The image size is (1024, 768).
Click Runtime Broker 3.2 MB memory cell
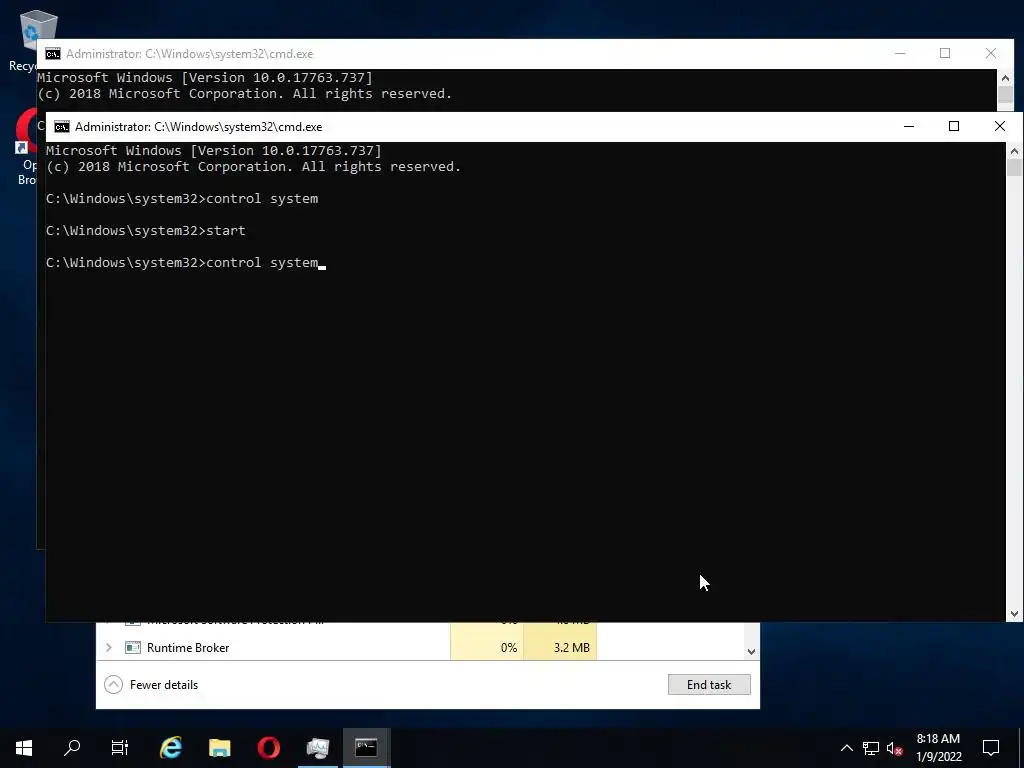tap(560, 648)
